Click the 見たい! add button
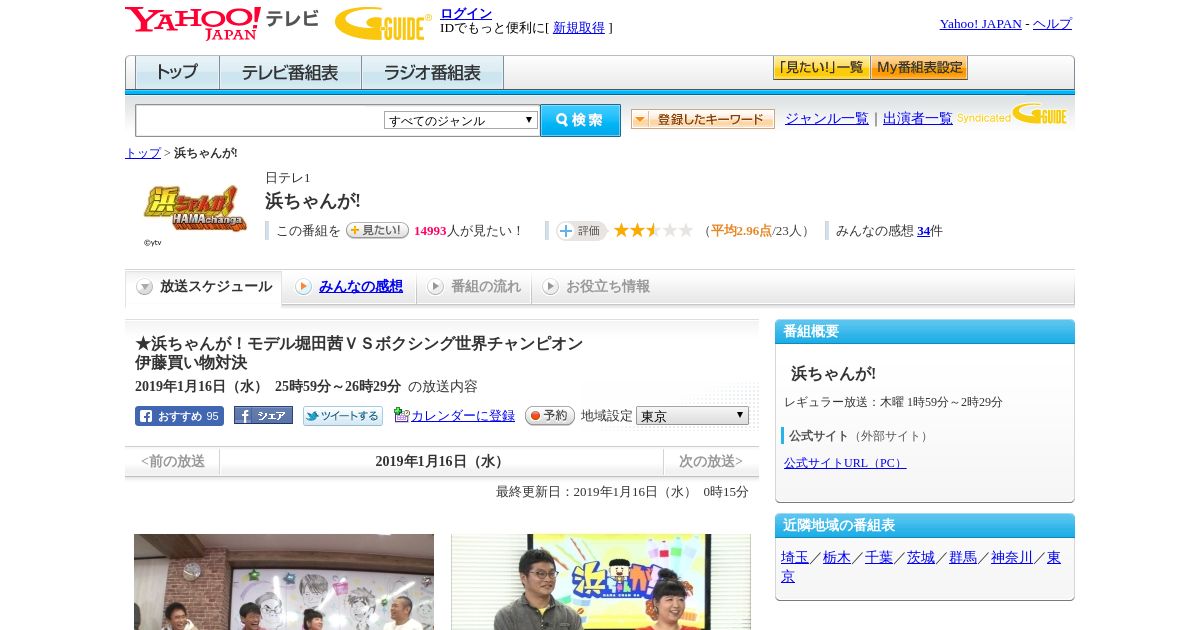 click(377, 230)
